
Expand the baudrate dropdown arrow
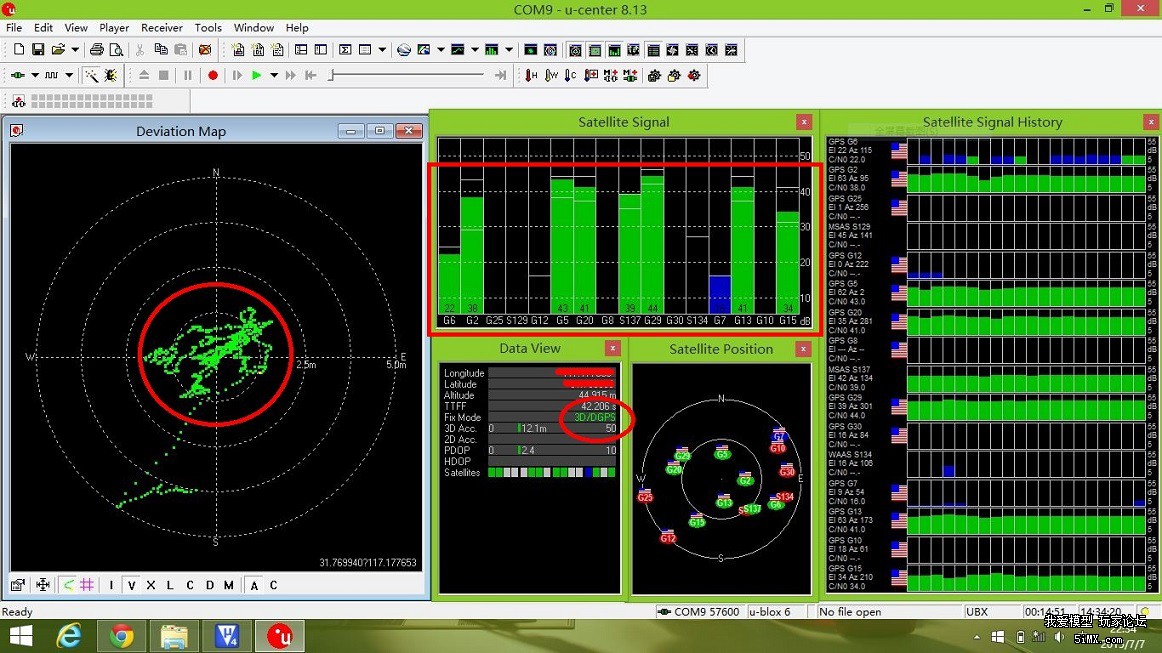(x=69, y=75)
